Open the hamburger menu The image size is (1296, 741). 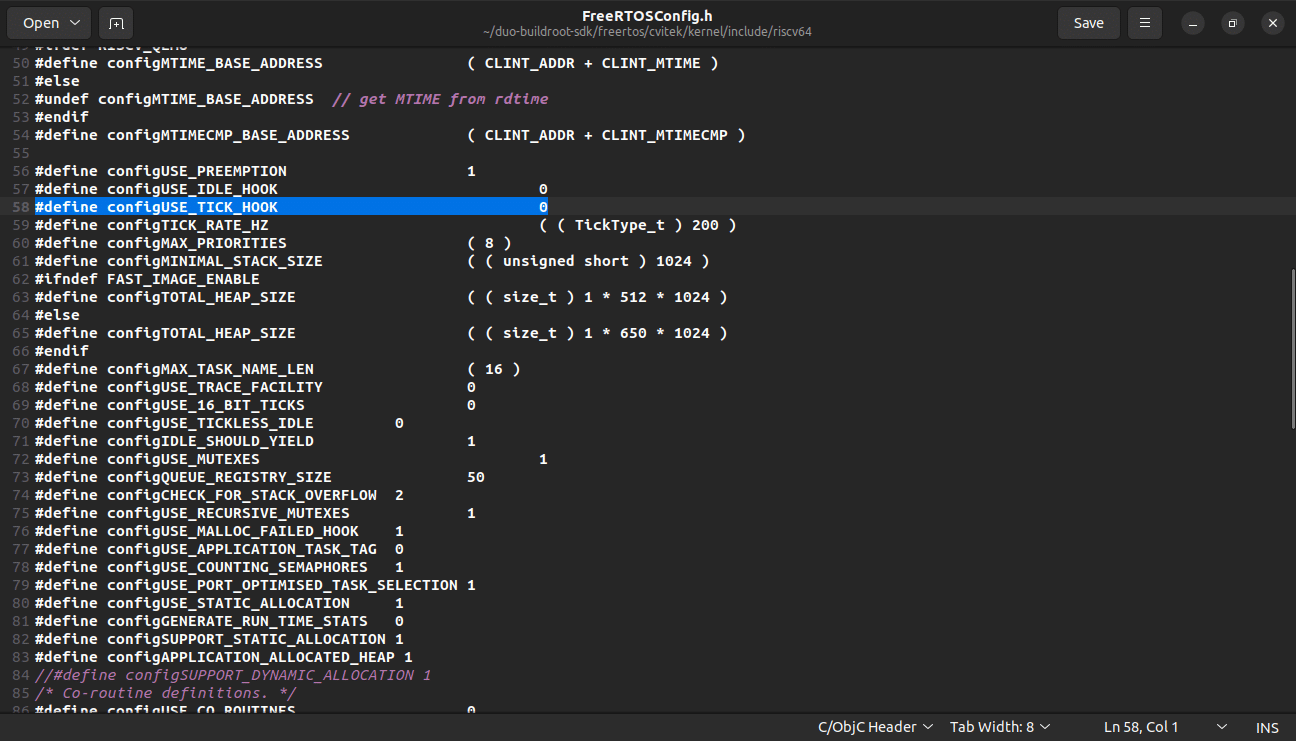tap(1145, 23)
